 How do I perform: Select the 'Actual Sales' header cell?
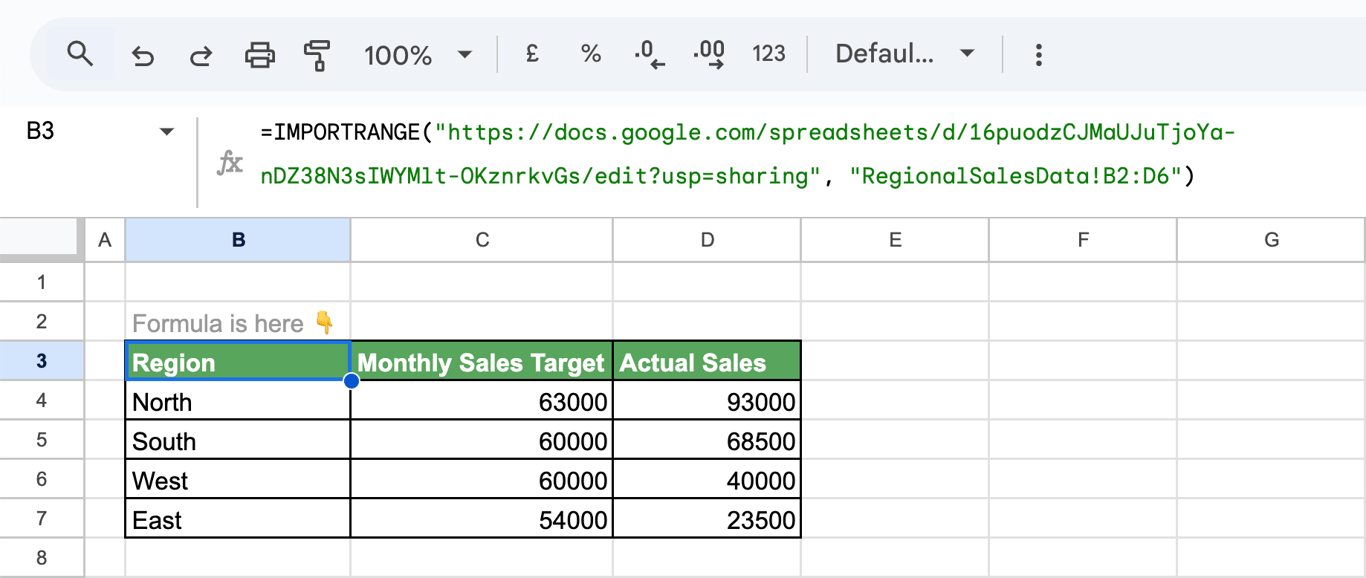(707, 361)
